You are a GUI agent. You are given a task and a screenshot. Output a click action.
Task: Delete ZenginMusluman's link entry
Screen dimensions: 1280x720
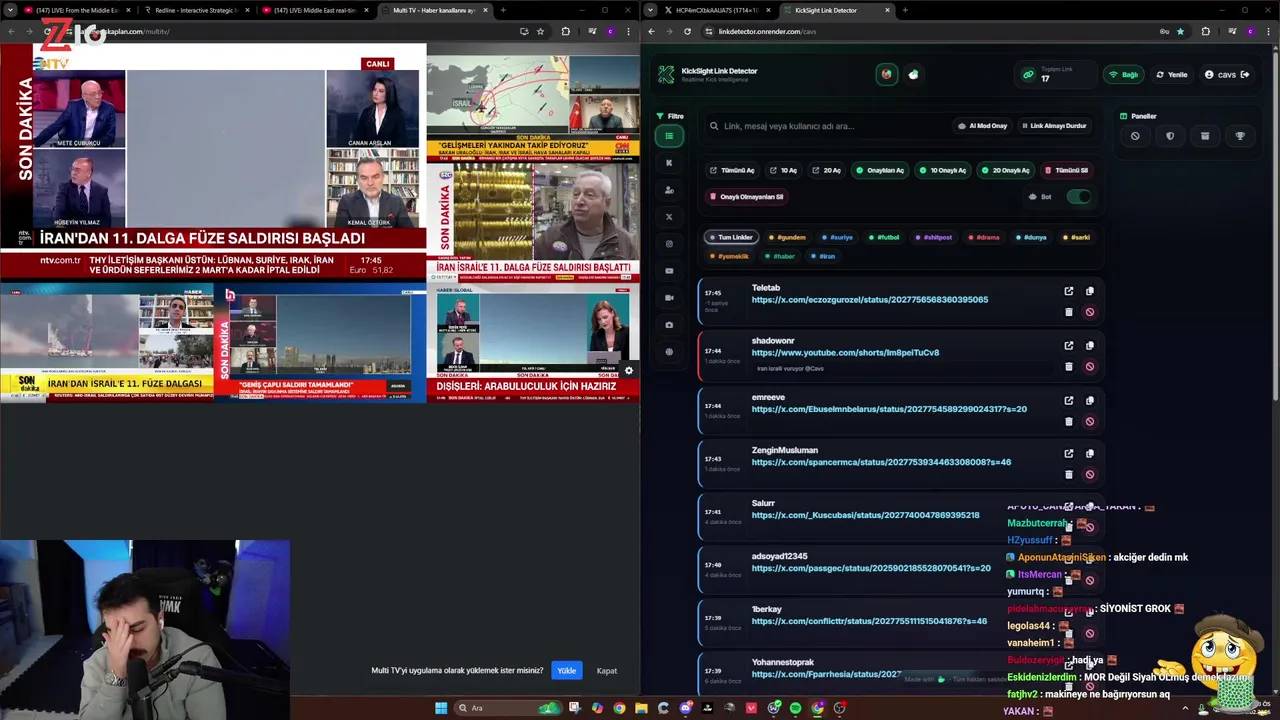coord(1069,474)
